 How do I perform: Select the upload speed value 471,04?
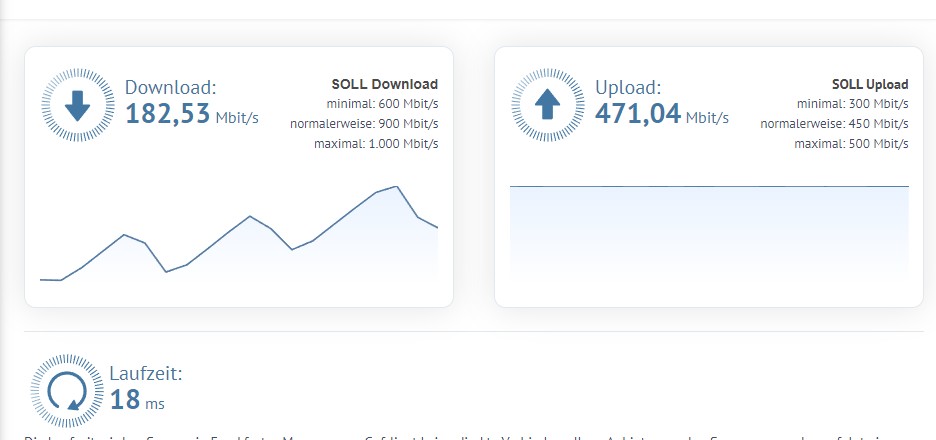638,113
